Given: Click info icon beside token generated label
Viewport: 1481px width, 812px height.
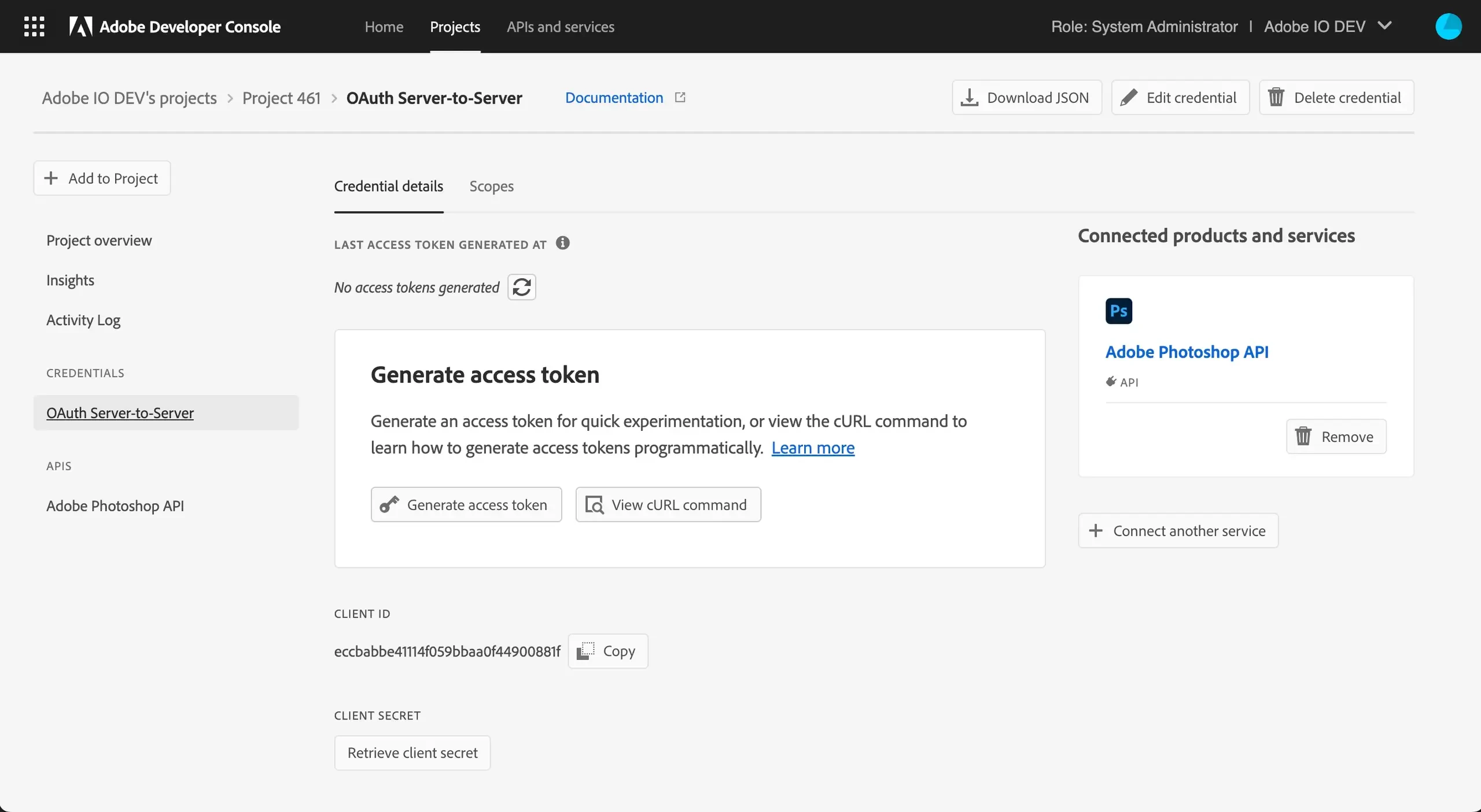Looking at the screenshot, I should pos(562,243).
